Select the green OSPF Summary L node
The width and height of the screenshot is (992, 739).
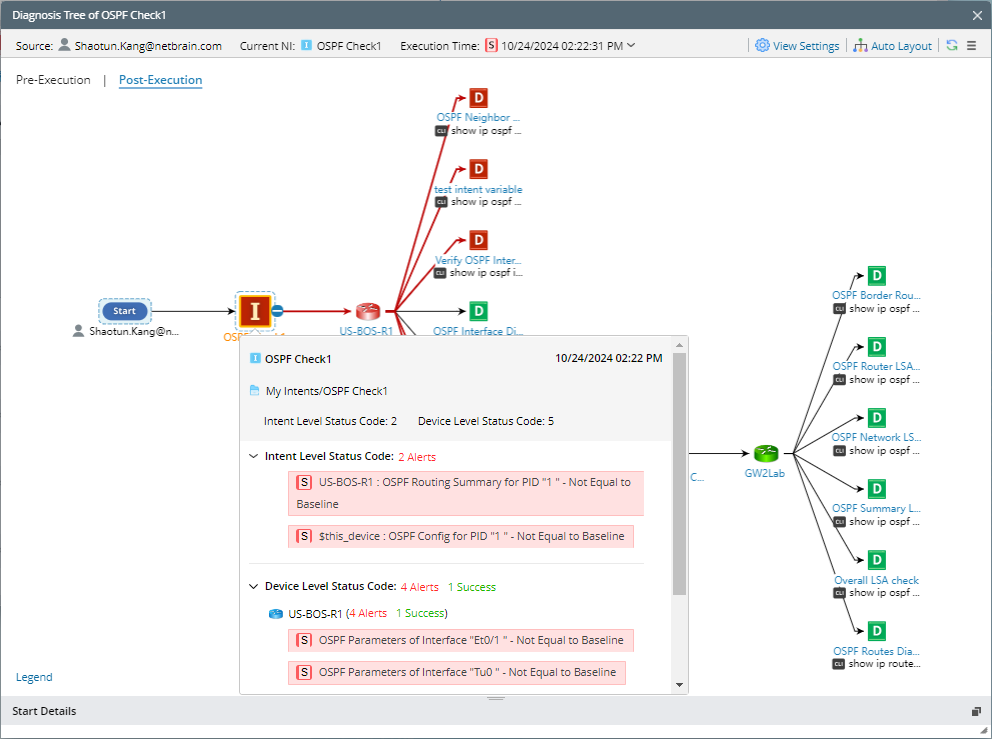click(x=876, y=488)
